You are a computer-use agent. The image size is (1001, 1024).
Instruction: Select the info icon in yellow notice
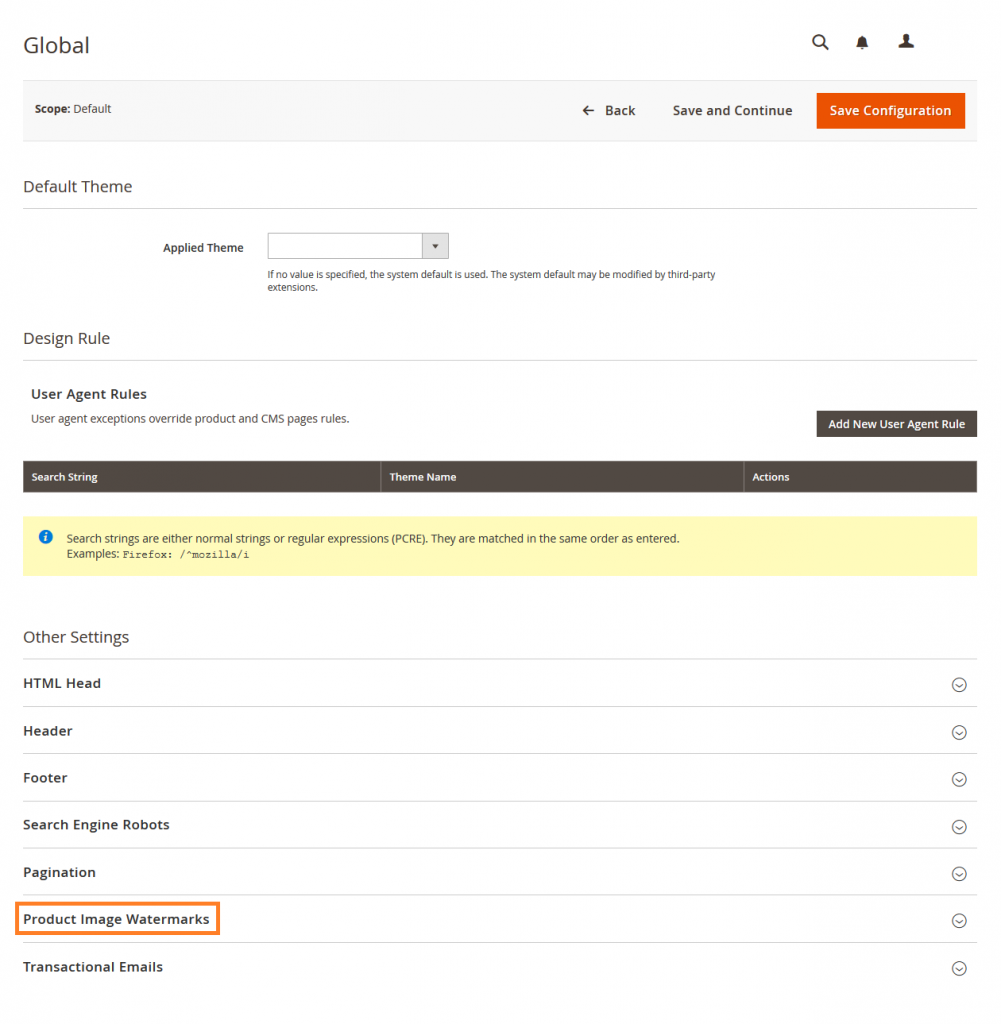coord(44,537)
